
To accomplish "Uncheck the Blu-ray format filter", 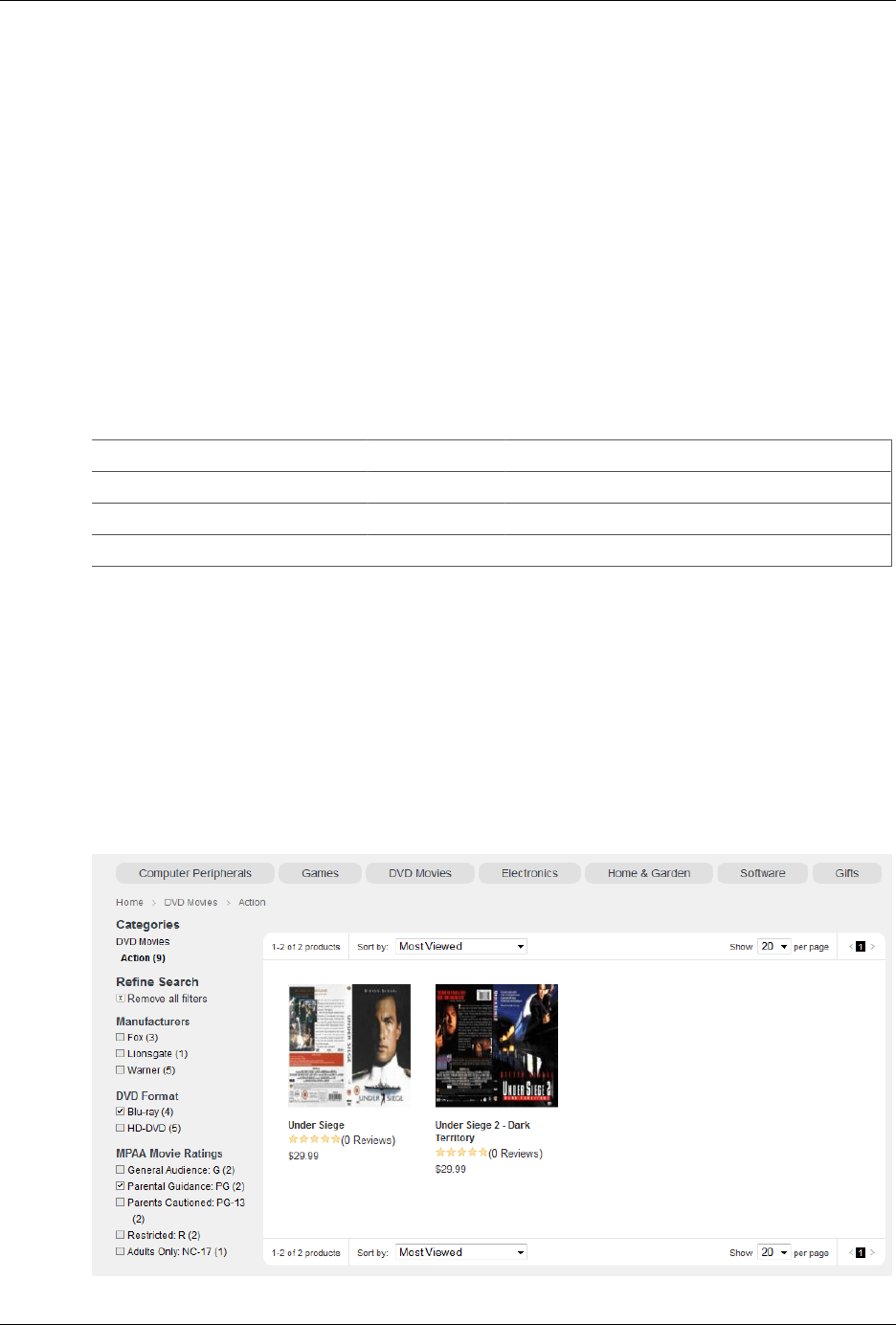I will [x=121, y=1112].
